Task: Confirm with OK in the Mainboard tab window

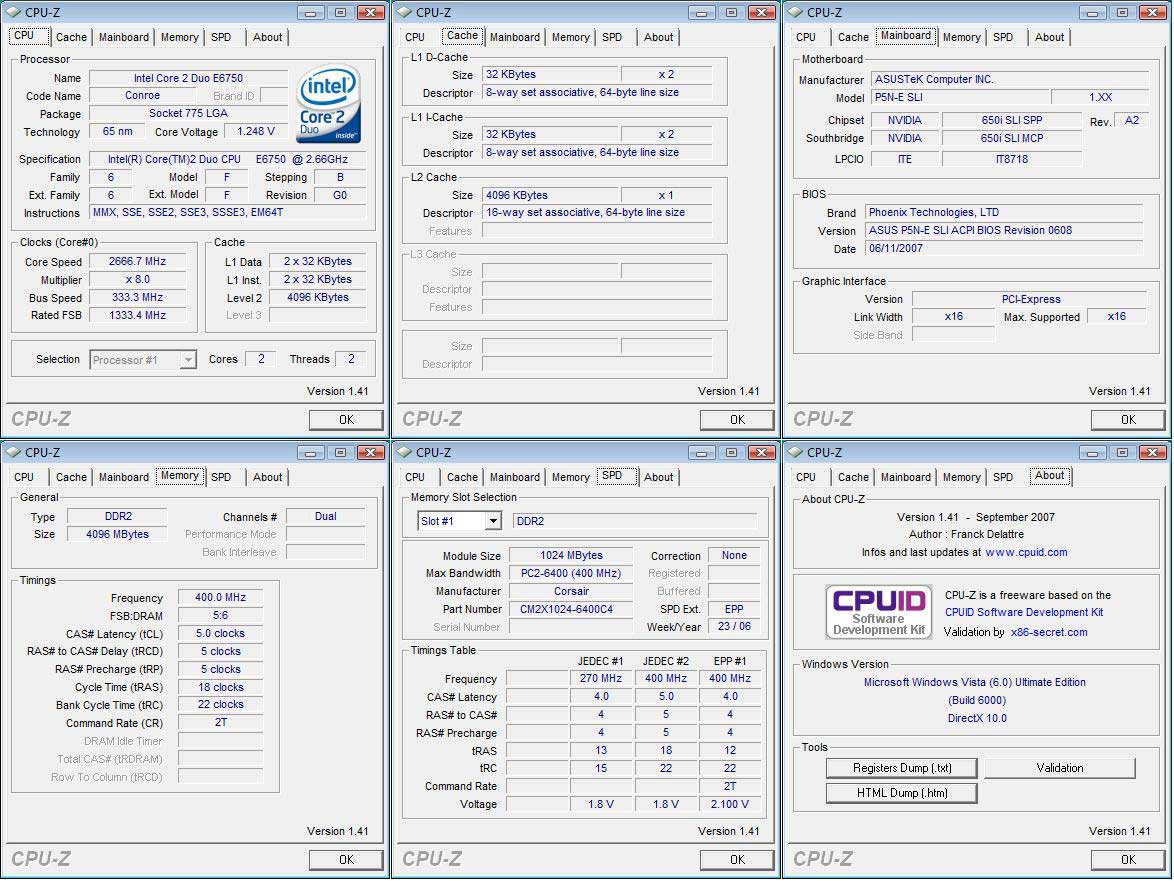Action: [1128, 420]
